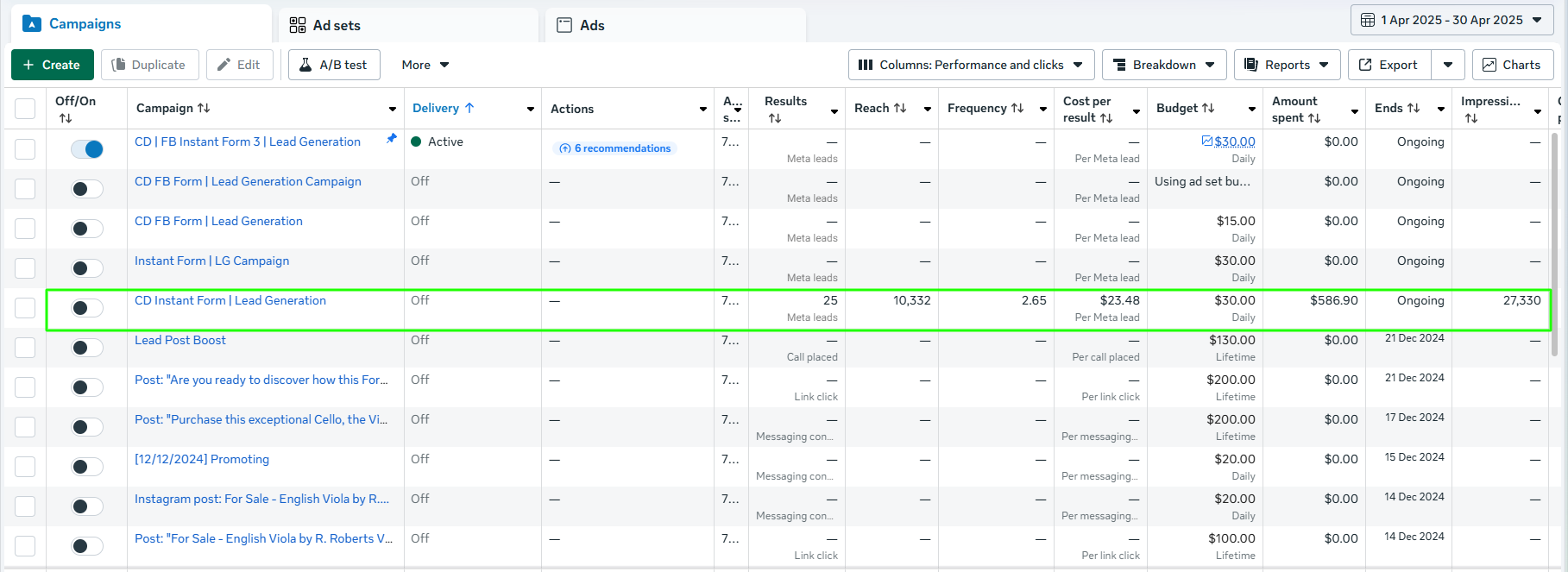Click the budget icon next to $30.00

1206,141
